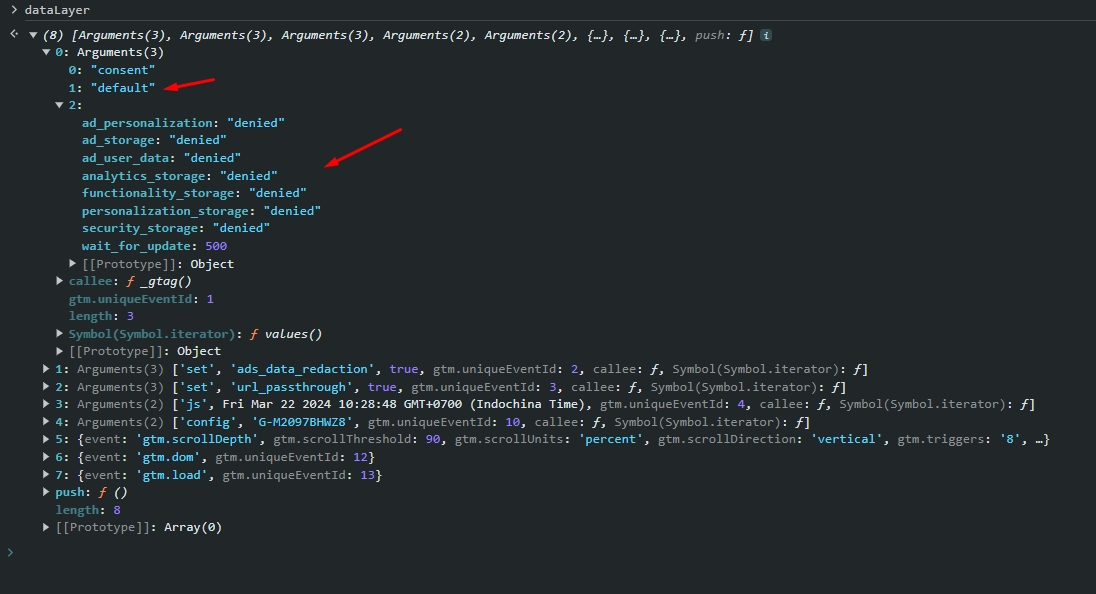The width and height of the screenshot is (1096, 594).
Task: Expand the [[Prototype]]: Array(0) entry
Action: pos(46,527)
